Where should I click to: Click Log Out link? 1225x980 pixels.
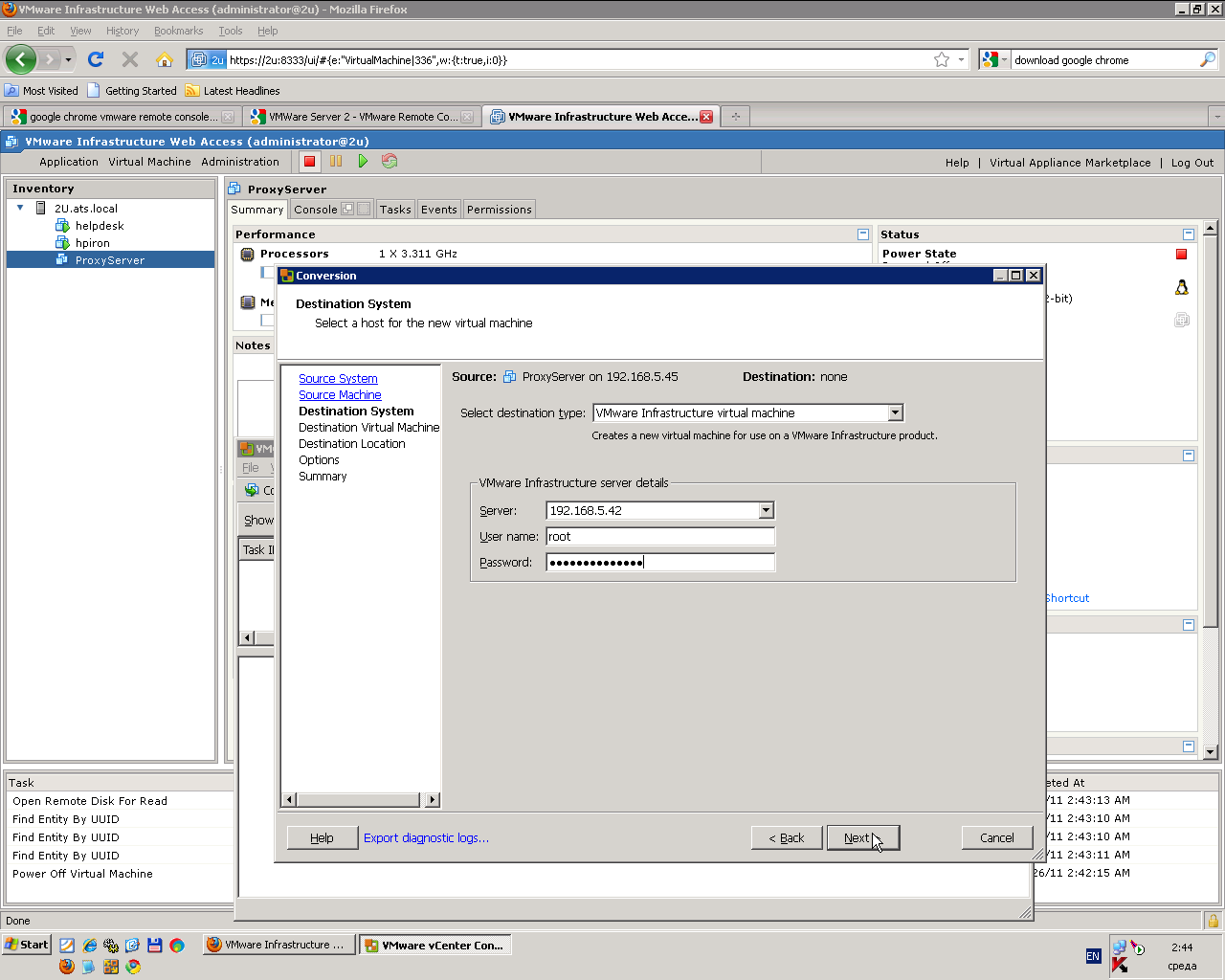click(1192, 163)
